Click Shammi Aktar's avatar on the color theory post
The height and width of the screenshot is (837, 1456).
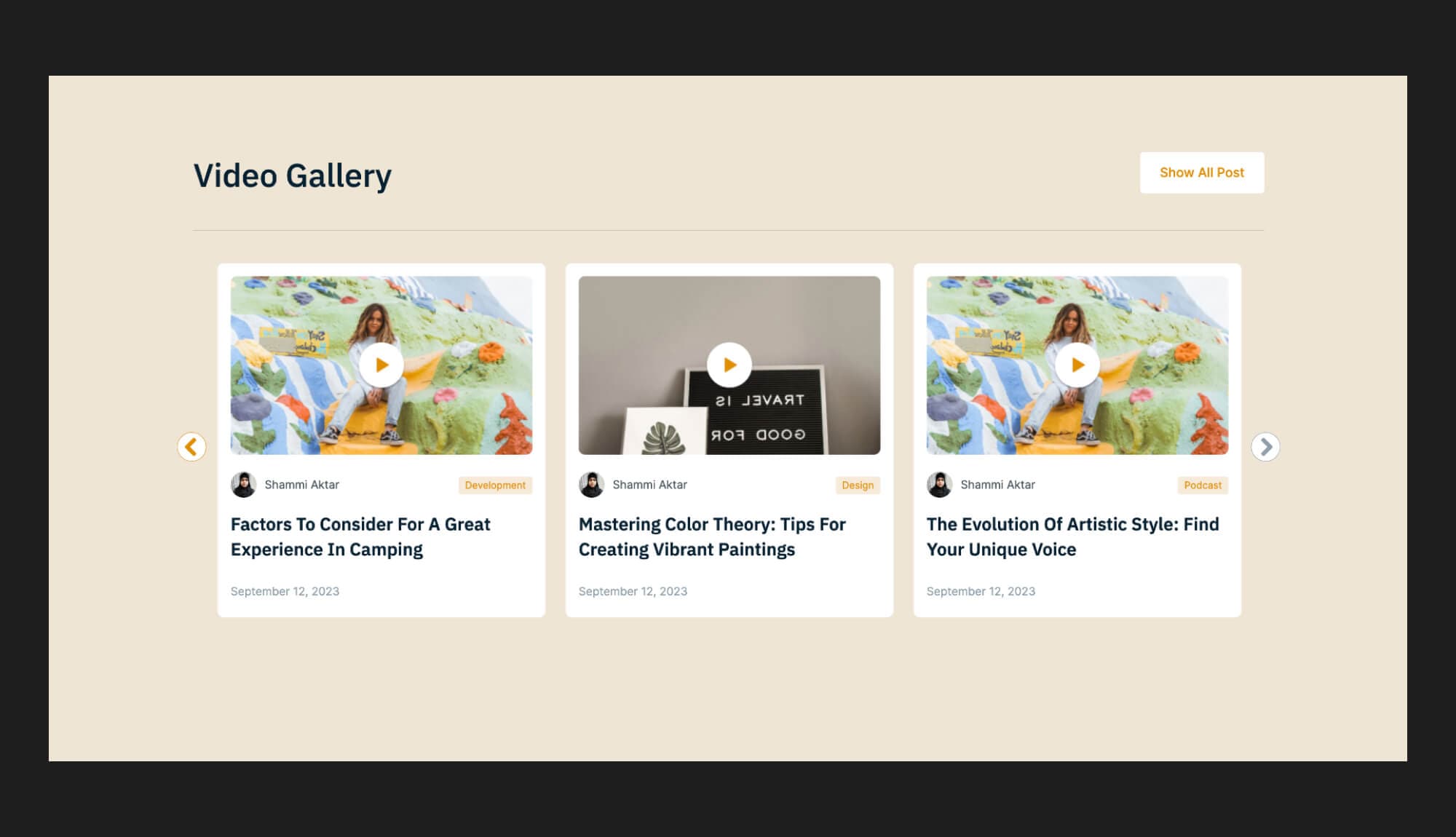591,485
